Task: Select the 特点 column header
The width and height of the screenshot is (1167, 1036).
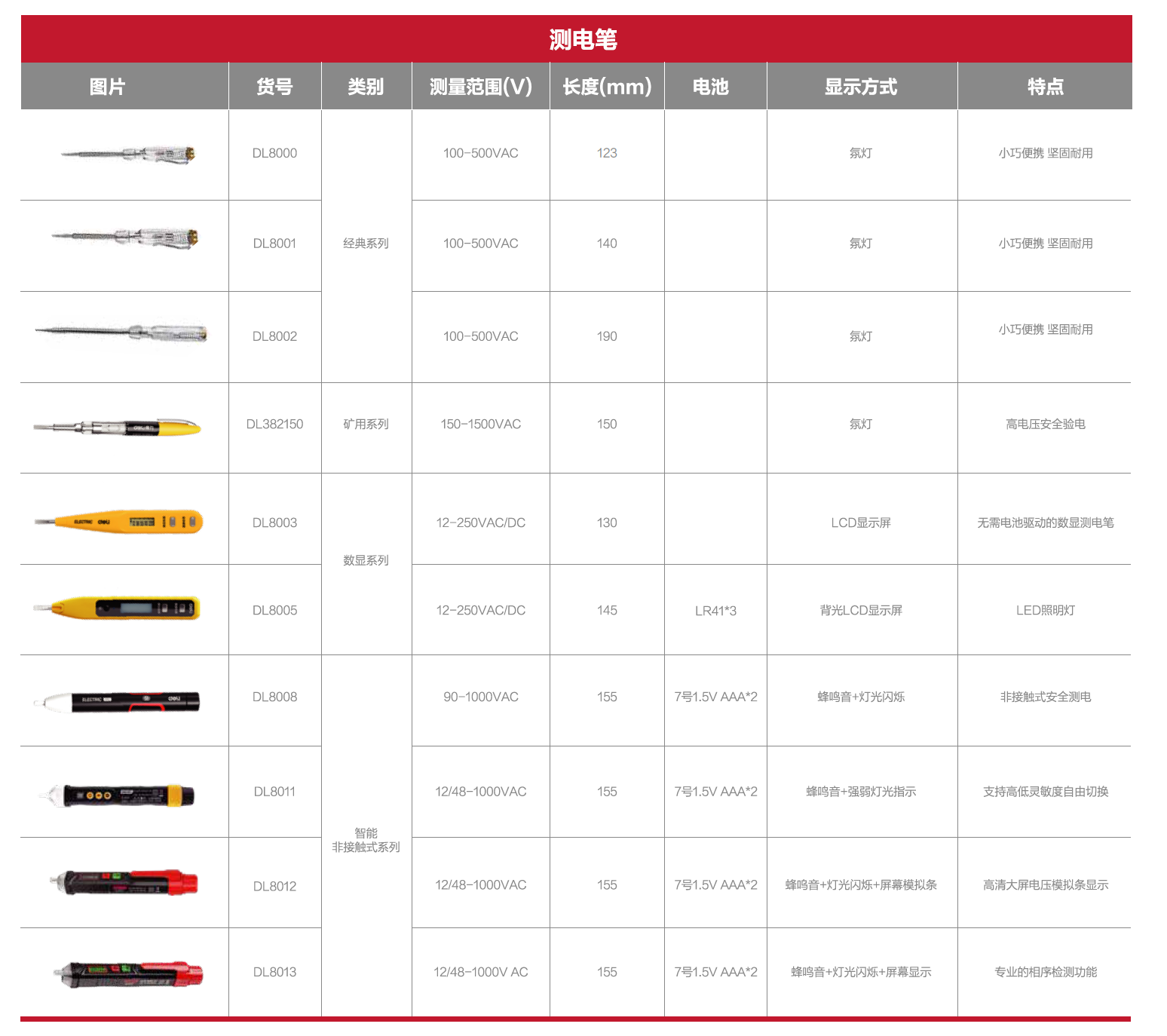Action: [x=1045, y=87]
